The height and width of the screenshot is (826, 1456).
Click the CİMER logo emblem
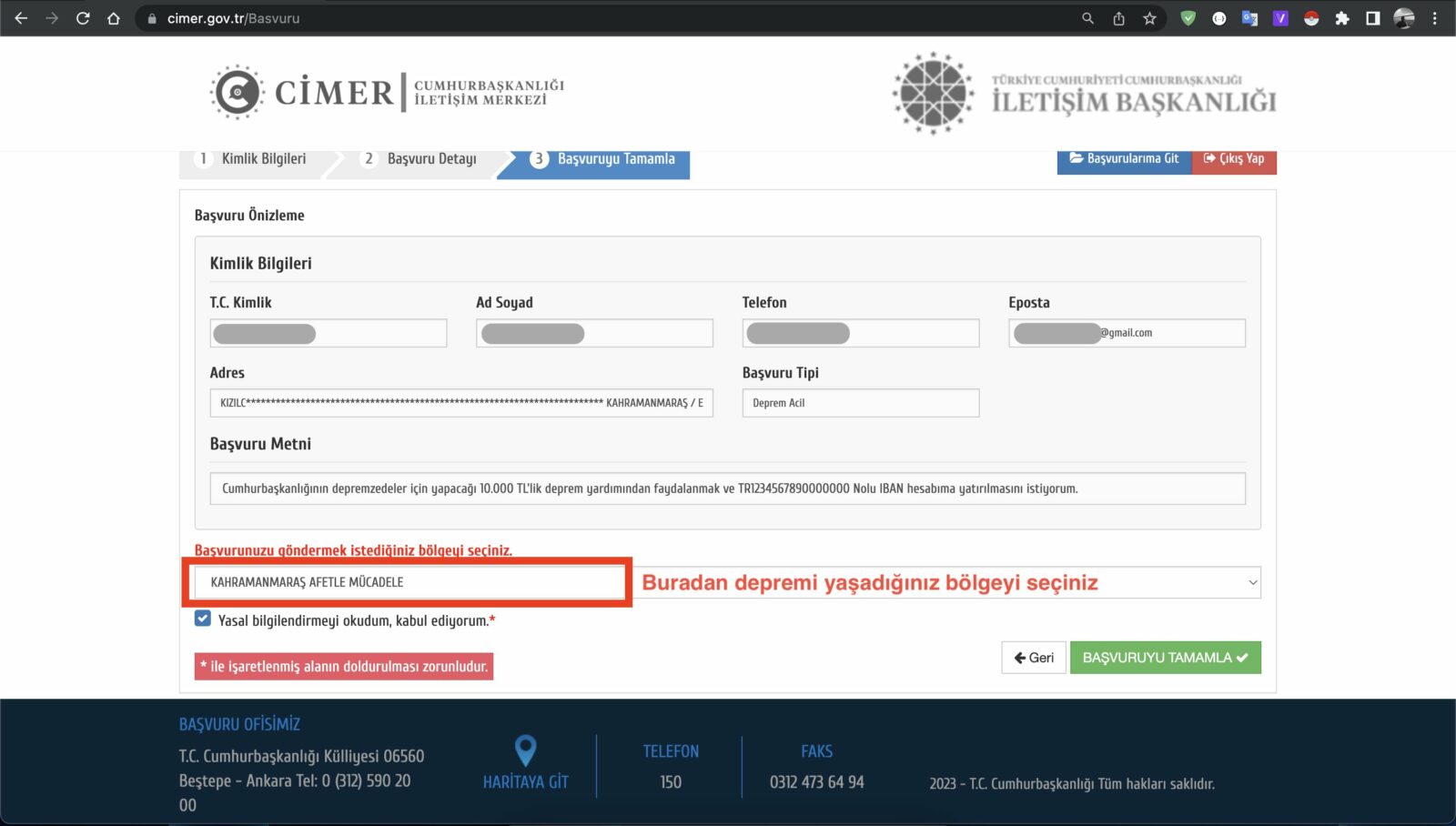click(x=238, y=92)
